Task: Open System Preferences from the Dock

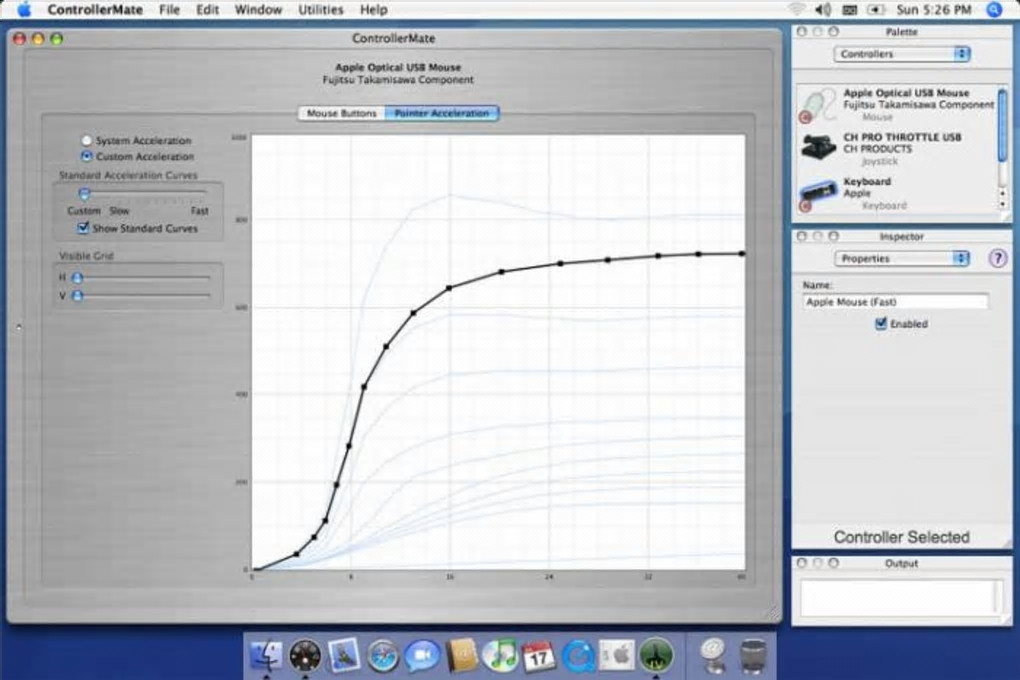Action: (616, 656)
